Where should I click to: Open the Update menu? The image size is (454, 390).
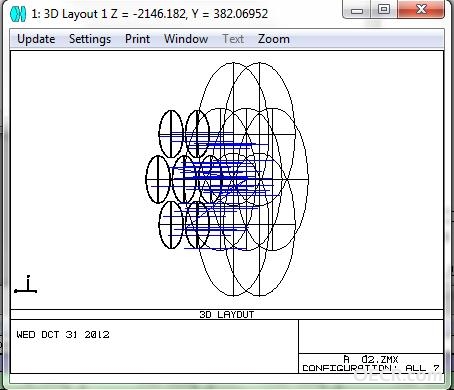tap(36, 39)
